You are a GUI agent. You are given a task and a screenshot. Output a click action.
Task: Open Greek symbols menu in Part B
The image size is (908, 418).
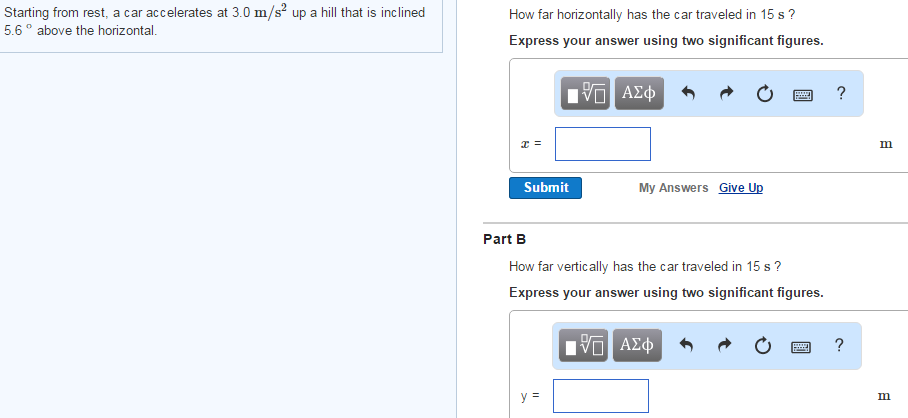(637, 346)
